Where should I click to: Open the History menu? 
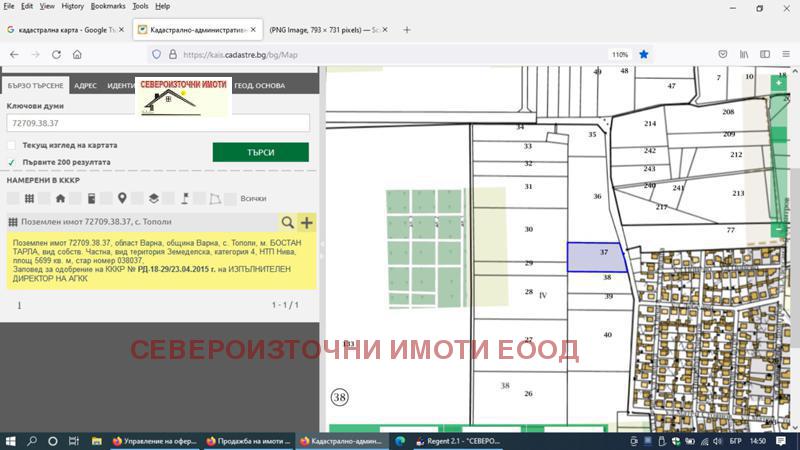click(x=73, y=6)
